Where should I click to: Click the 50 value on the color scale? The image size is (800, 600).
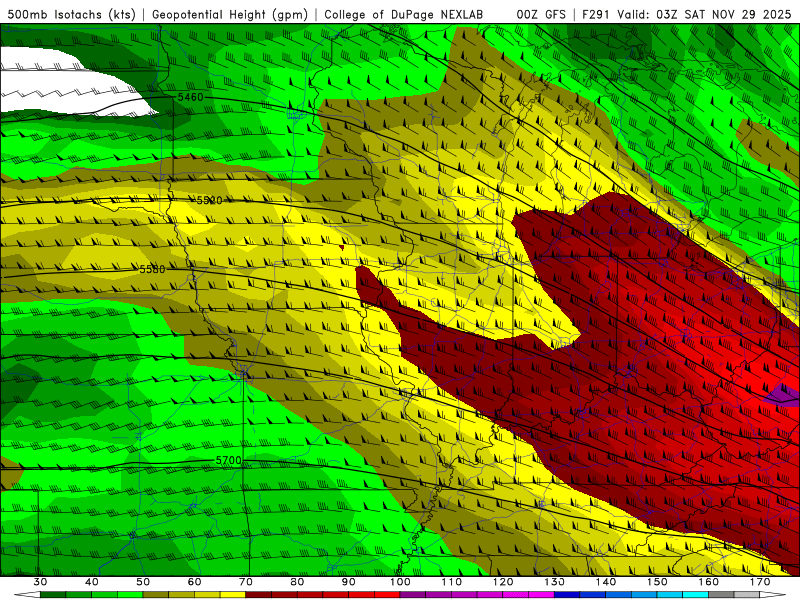pyautogui.click(x=143, y=582)
